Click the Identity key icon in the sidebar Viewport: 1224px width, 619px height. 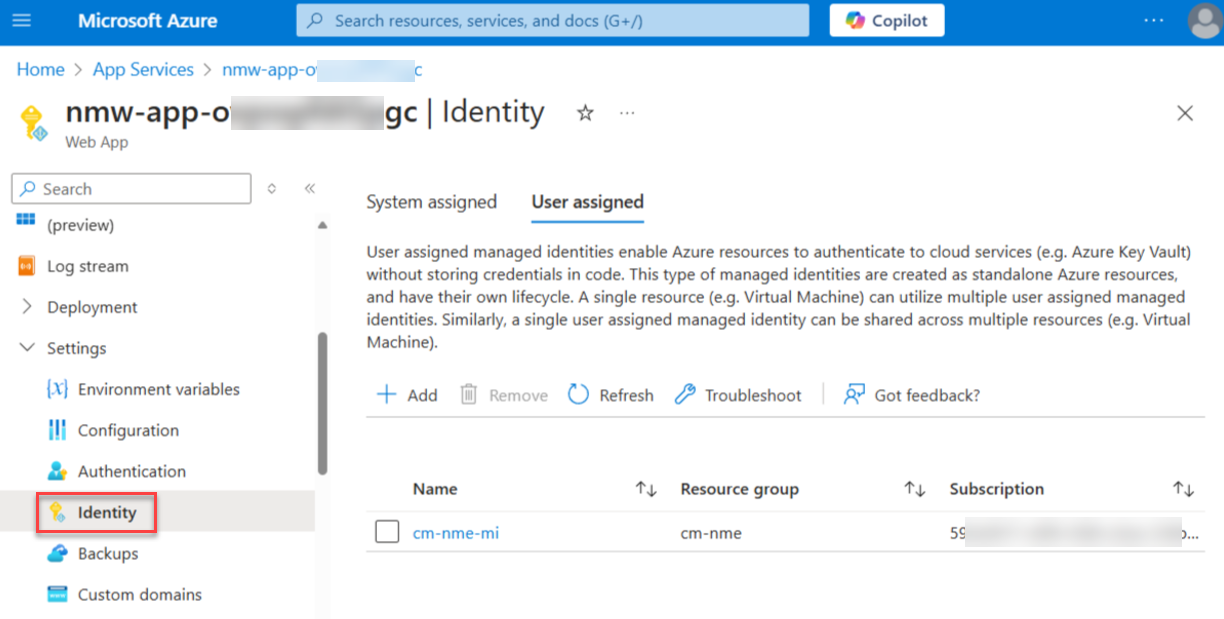pos(57,513)
